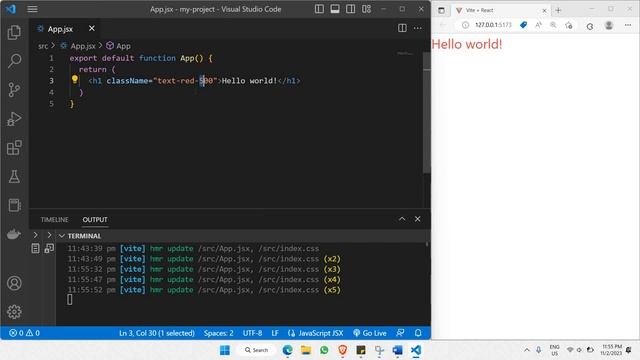This screenshot has height=360, width=640.
Task: Toggle panel layout icon in title bar
Action: tap(335, 9)
